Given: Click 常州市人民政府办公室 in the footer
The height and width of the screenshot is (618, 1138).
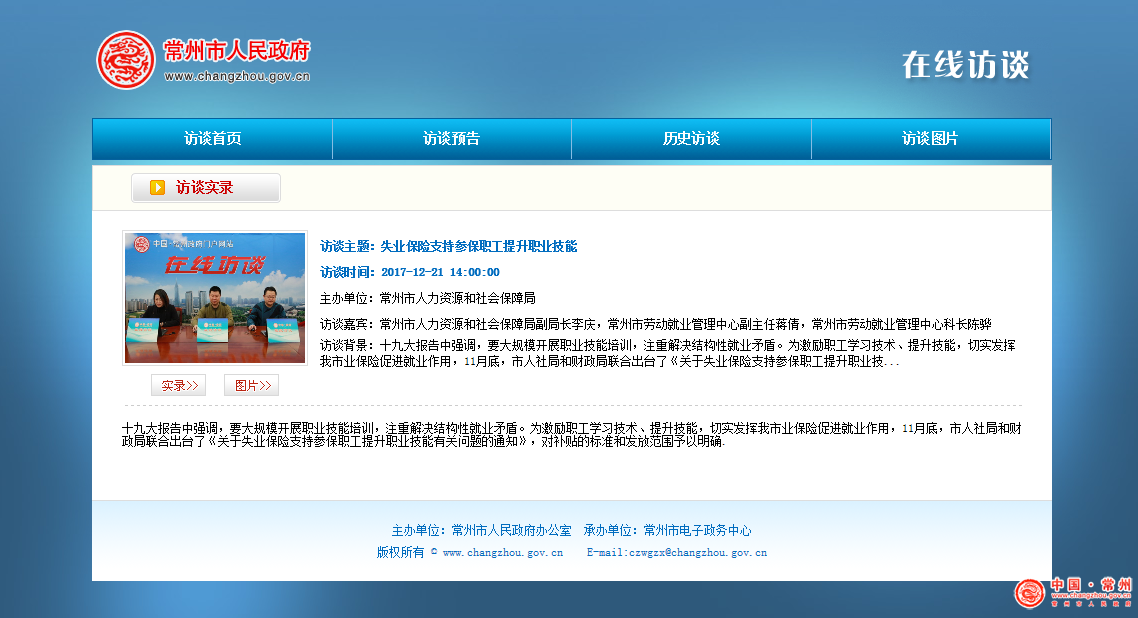Looking at the screenshot, I should pos(511,530).
